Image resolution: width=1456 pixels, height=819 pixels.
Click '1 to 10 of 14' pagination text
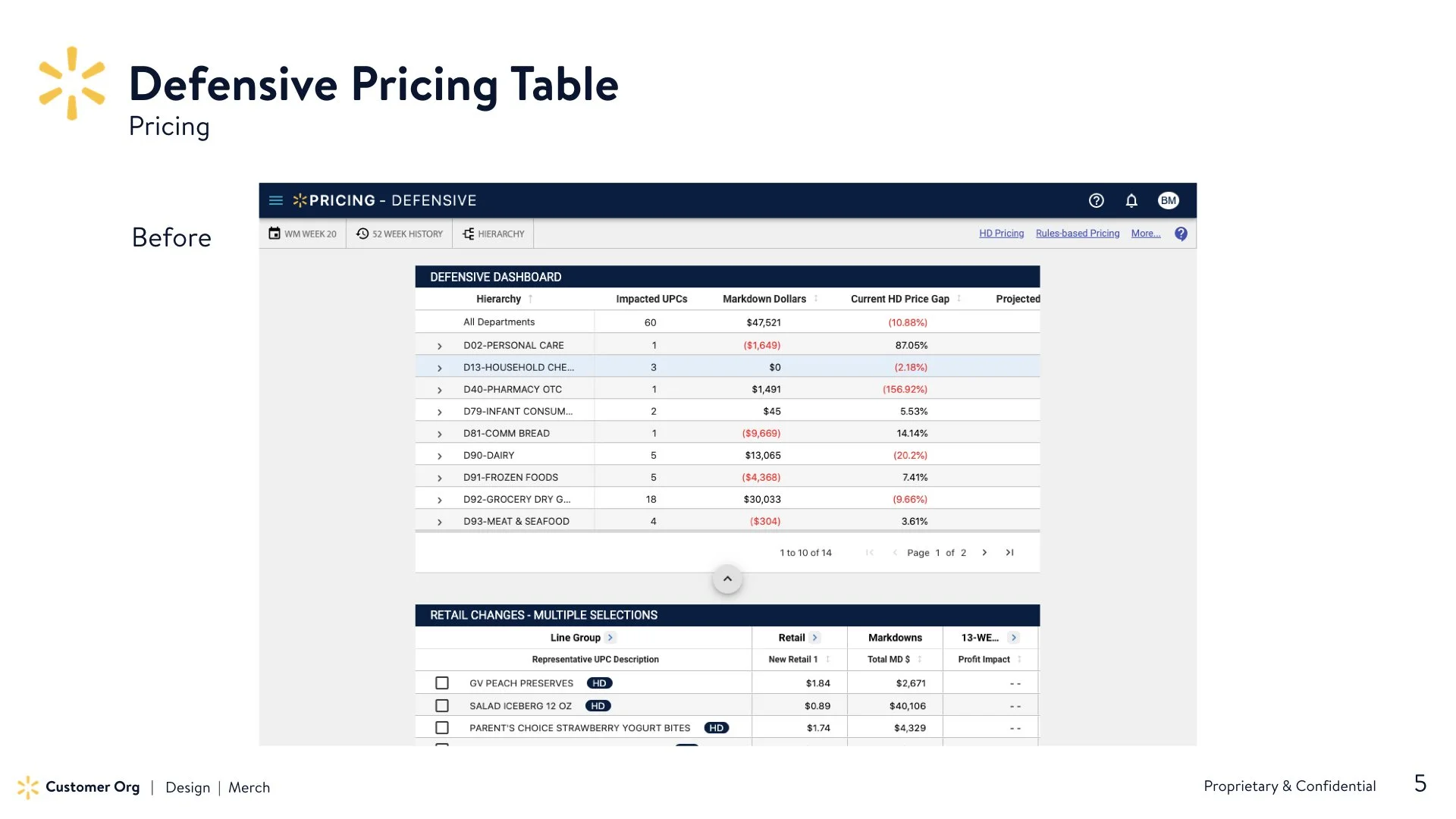coord(805,553)
